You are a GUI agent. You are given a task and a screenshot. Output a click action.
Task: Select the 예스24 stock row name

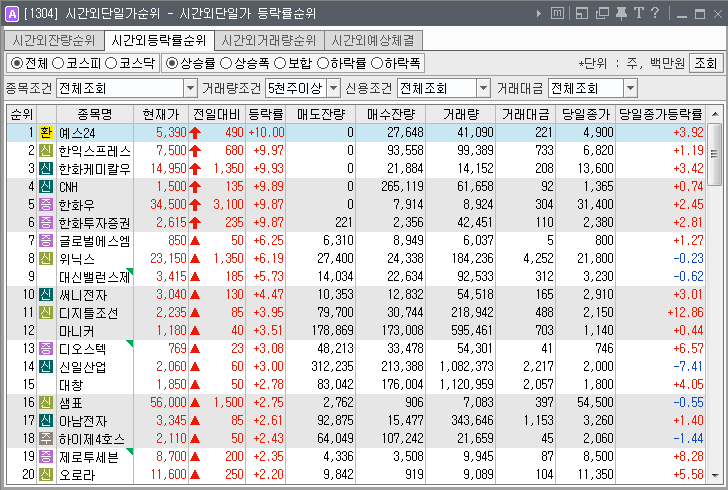click(77, 133)
